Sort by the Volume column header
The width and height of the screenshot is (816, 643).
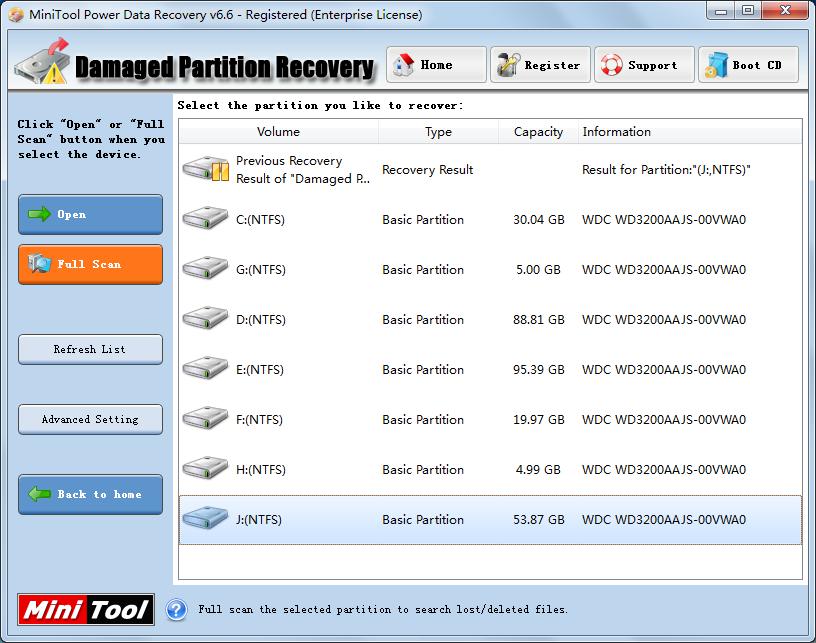click(x=278, y=132)
